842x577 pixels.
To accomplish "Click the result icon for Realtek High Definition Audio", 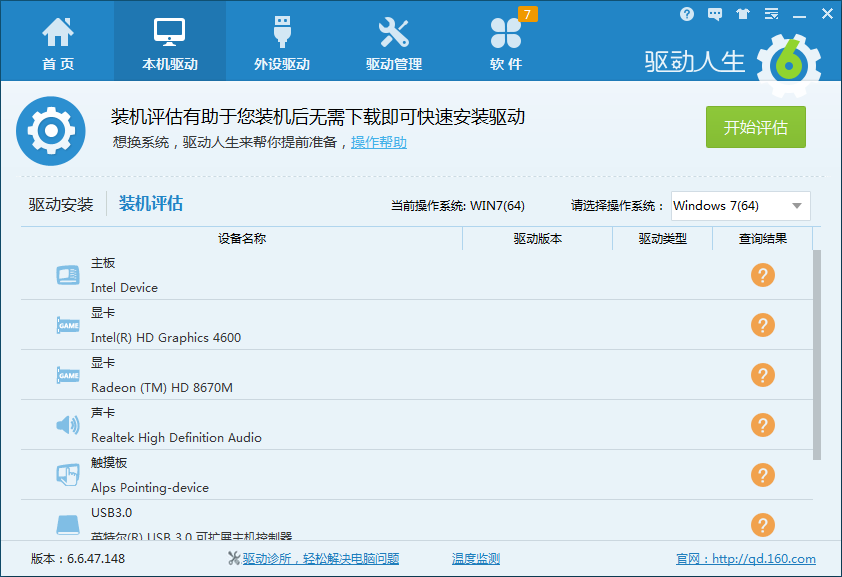I will [x=762, y=425].
